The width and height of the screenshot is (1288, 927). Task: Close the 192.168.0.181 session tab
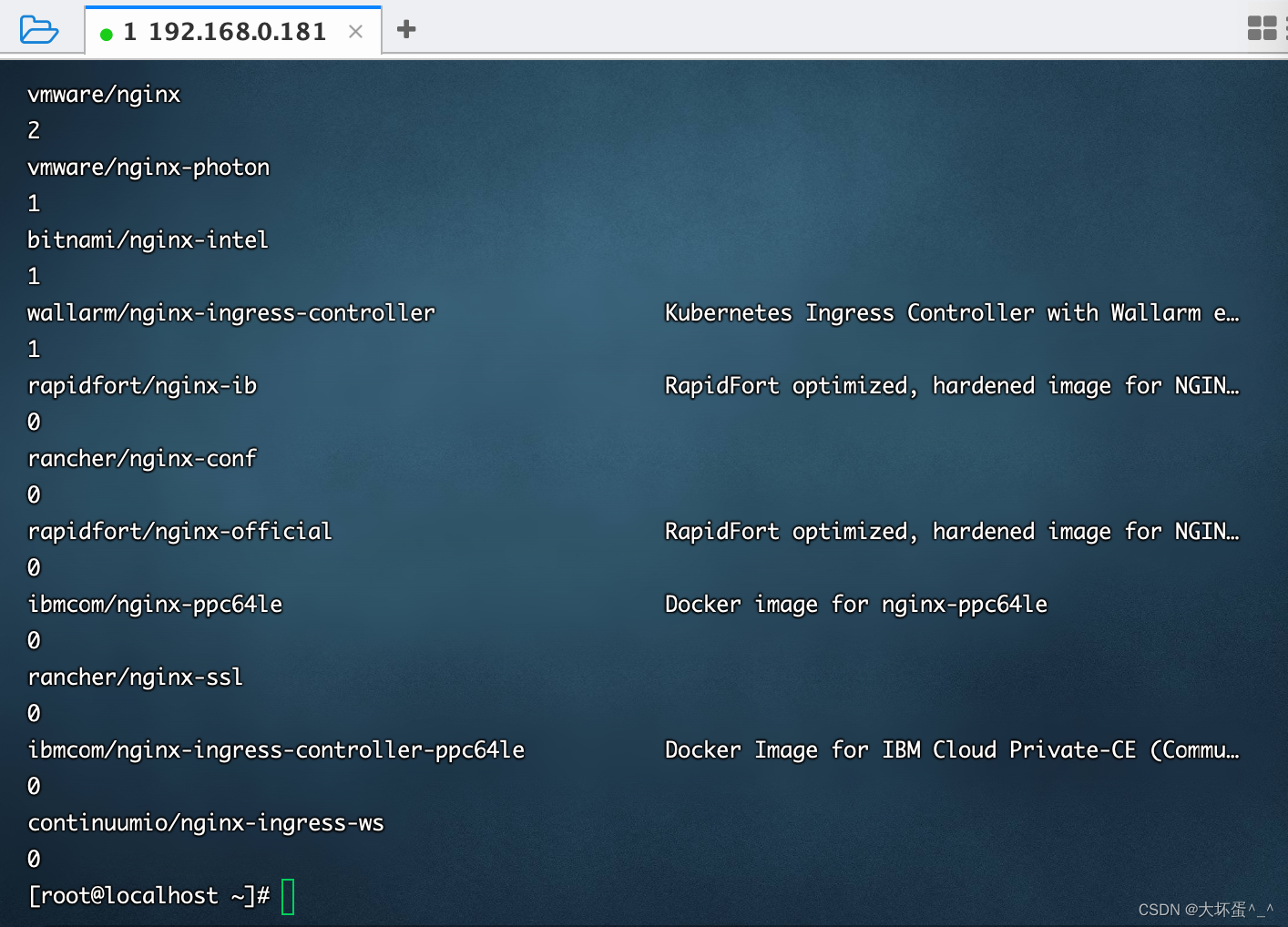[x=355, y=30]
